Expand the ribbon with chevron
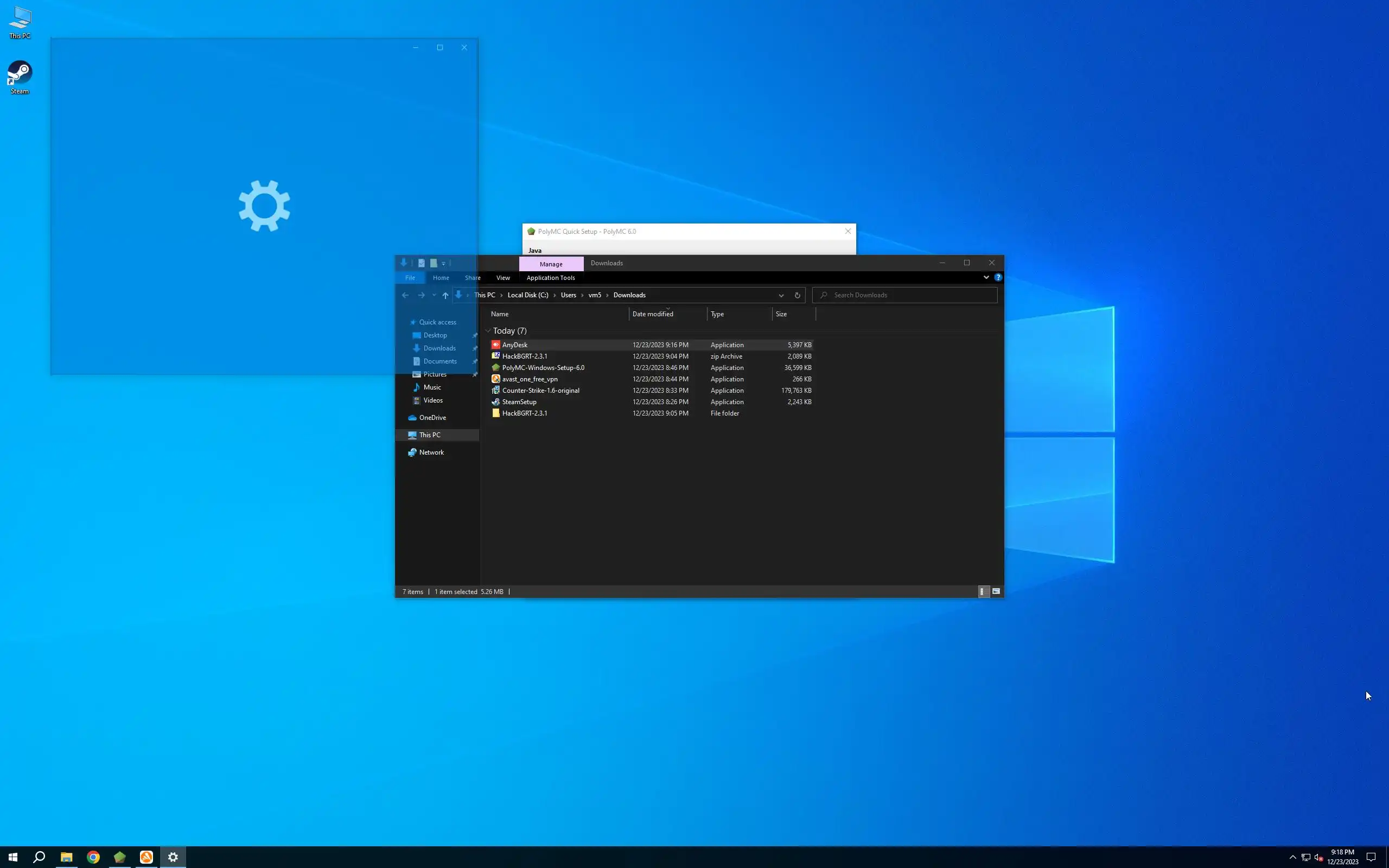The width and height of the screenshot is (1389, 868). tap(986, 277)
